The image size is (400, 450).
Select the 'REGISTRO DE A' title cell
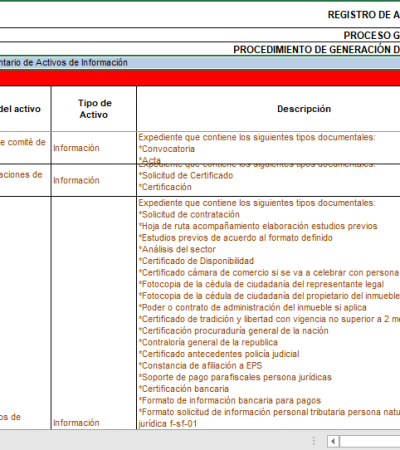[x=200, y=15]
